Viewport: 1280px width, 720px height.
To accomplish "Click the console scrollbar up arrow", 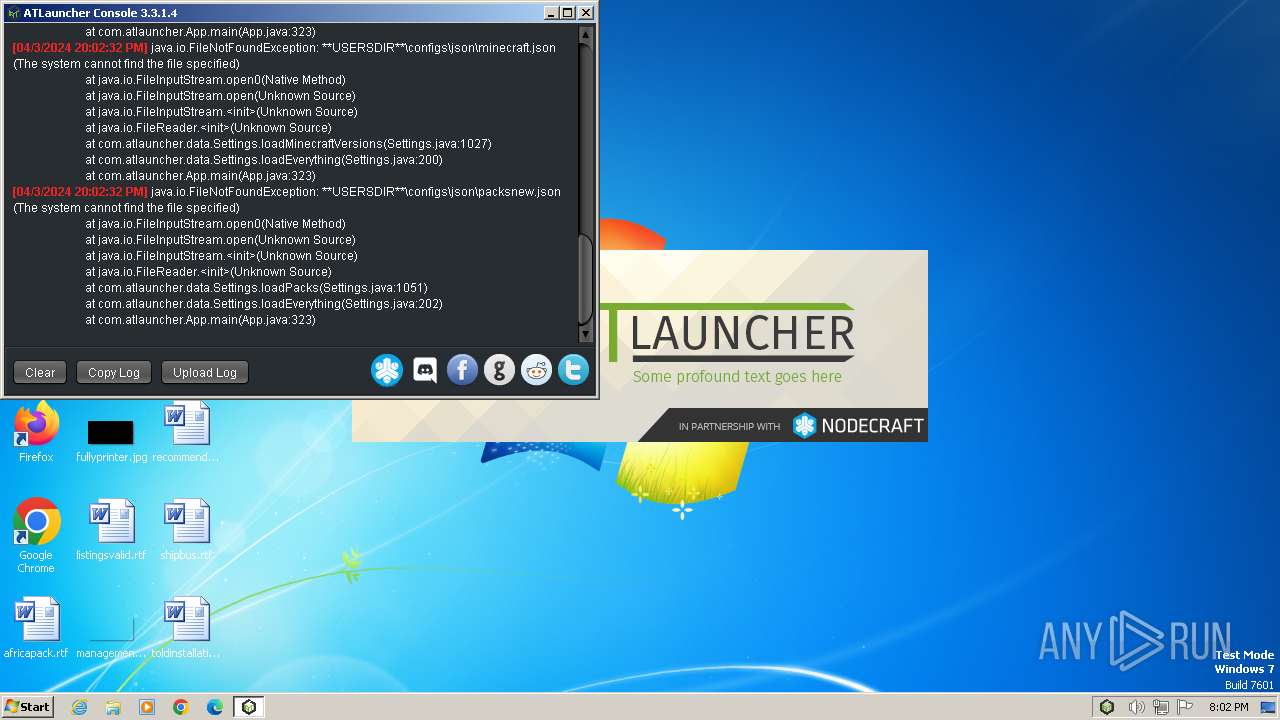I will point(586,34).
